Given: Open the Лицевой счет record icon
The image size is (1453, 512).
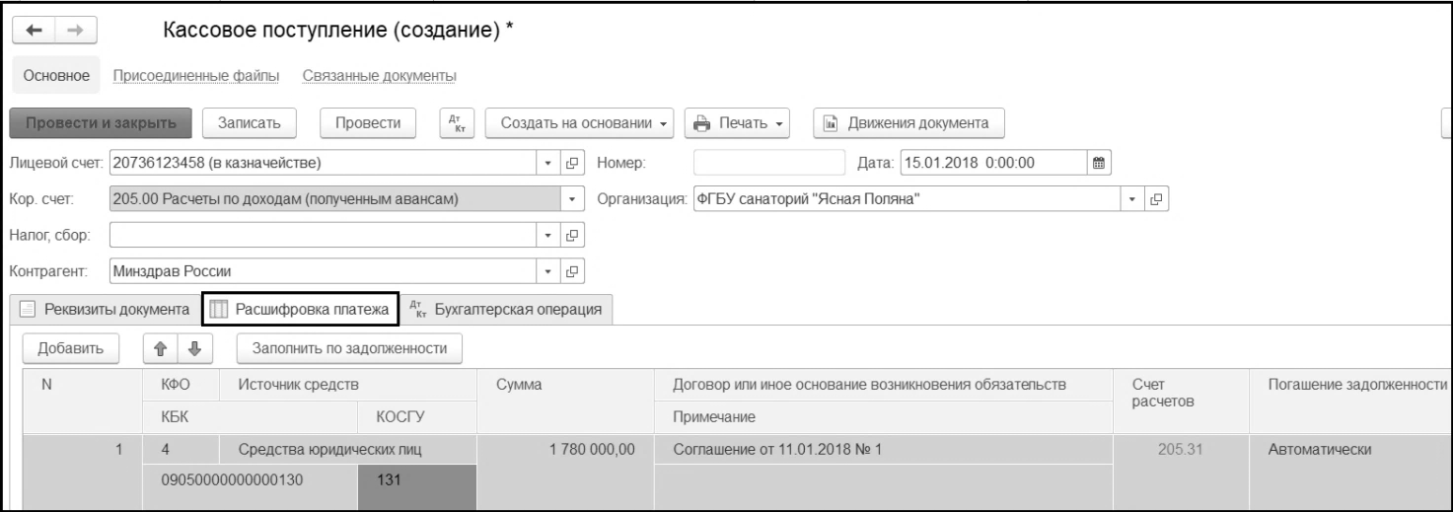Looking at the screenshot, I should point(574,162).
